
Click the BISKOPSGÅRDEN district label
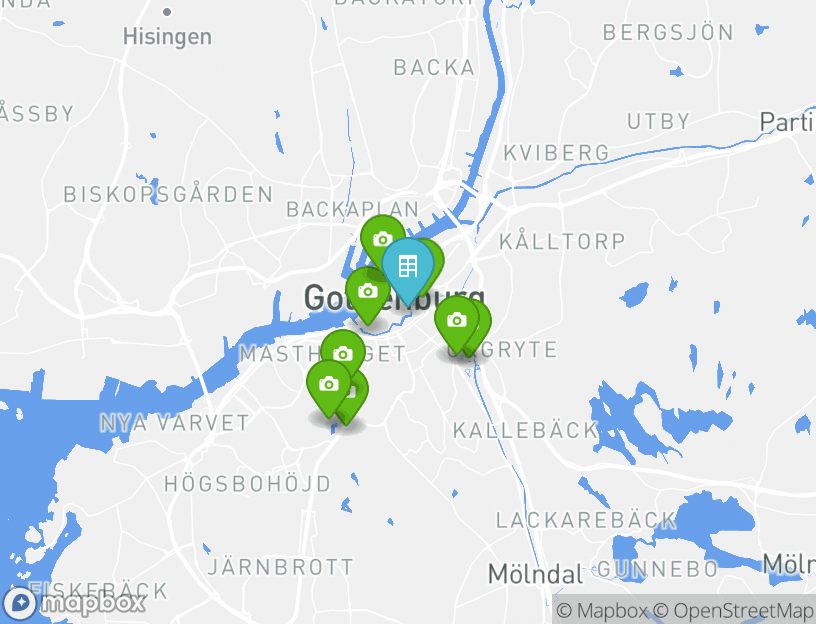tap(168, 194)
